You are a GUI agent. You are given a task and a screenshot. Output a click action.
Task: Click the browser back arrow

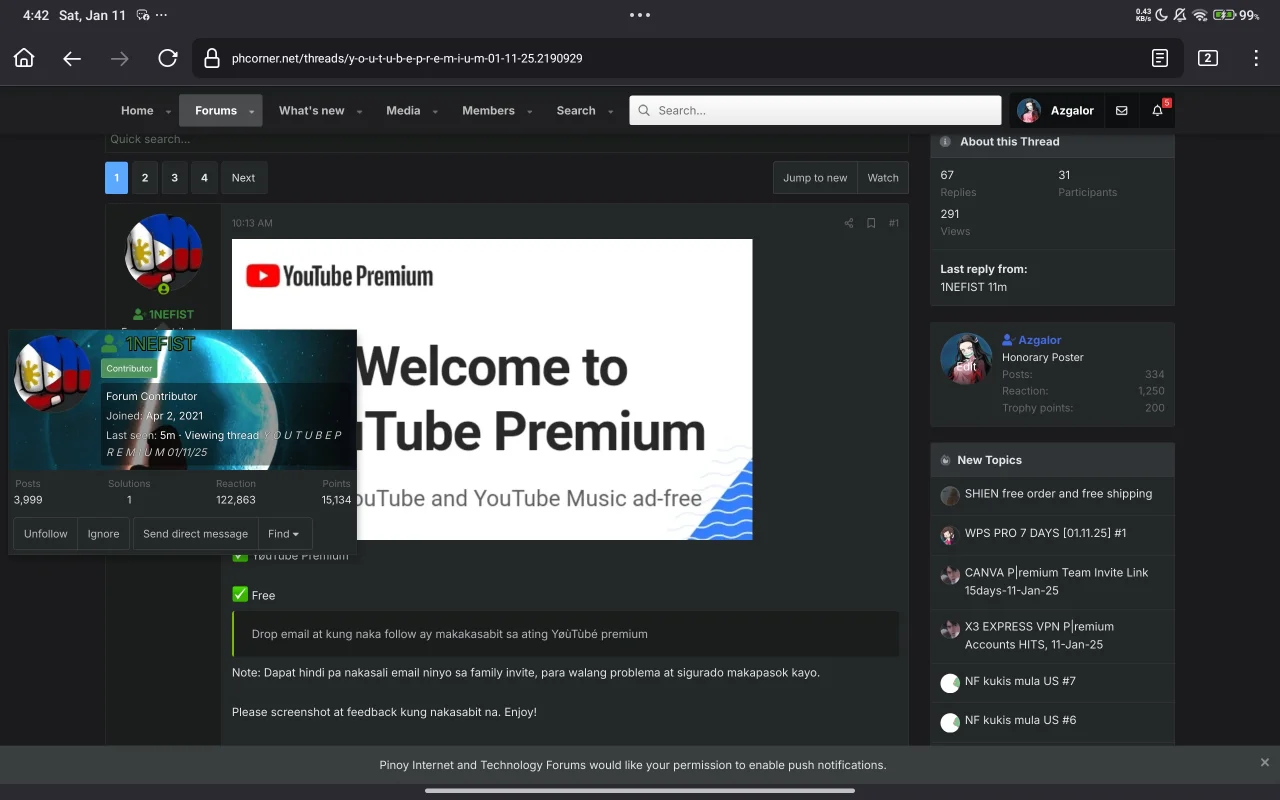click(72, 58)
